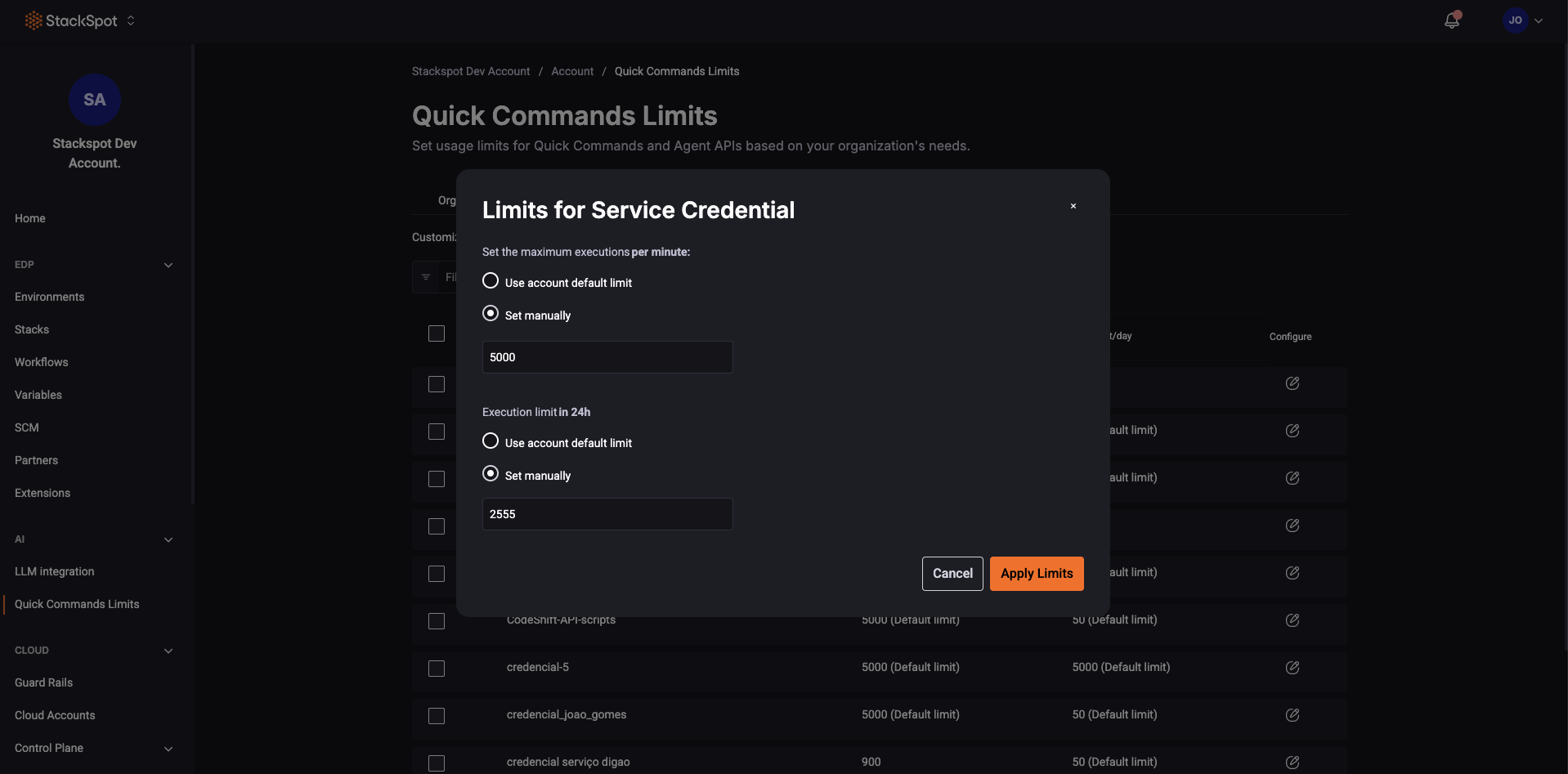Click edit icon for credencial_joao_gomes row
The width and height of the screenshot is (1568, 774).
click(1292, 715)
